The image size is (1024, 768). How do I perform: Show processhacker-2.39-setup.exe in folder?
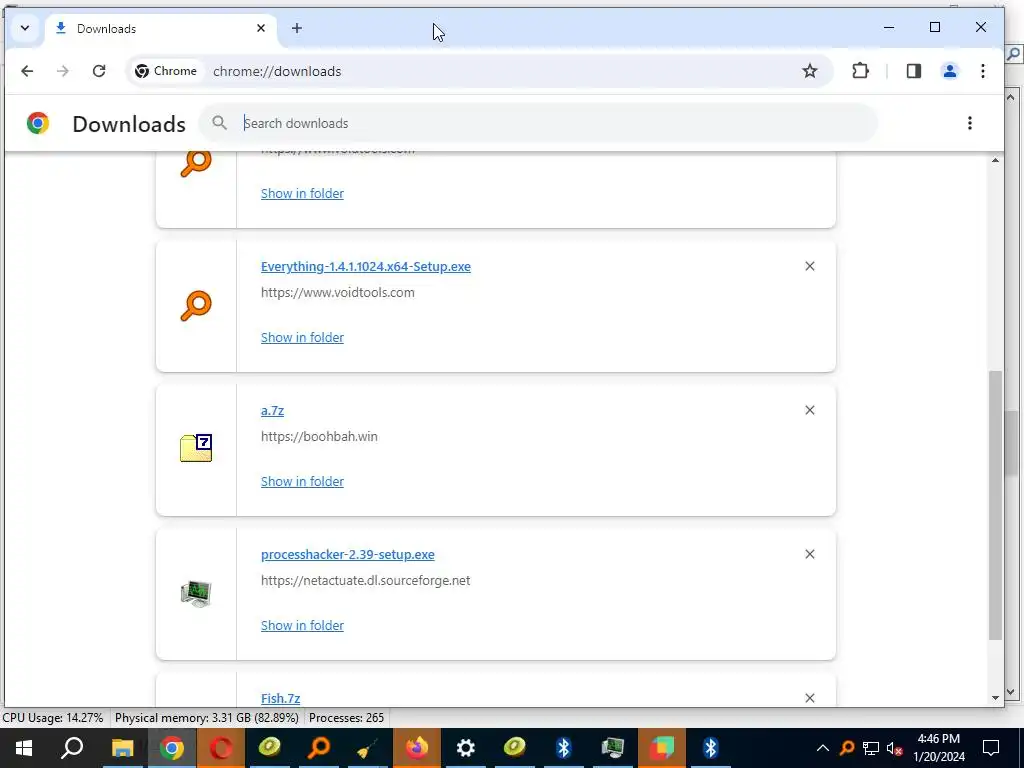coord(302,626)
